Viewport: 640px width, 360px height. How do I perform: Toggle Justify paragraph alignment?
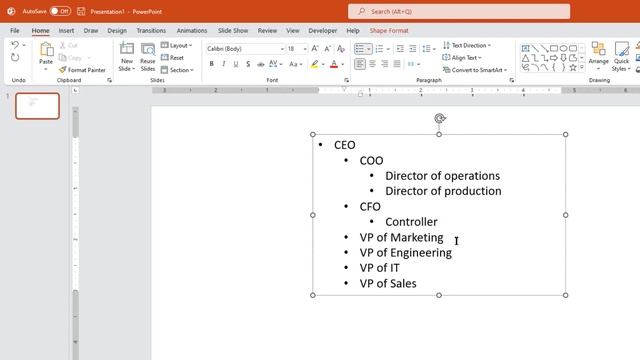click(397, 64)
